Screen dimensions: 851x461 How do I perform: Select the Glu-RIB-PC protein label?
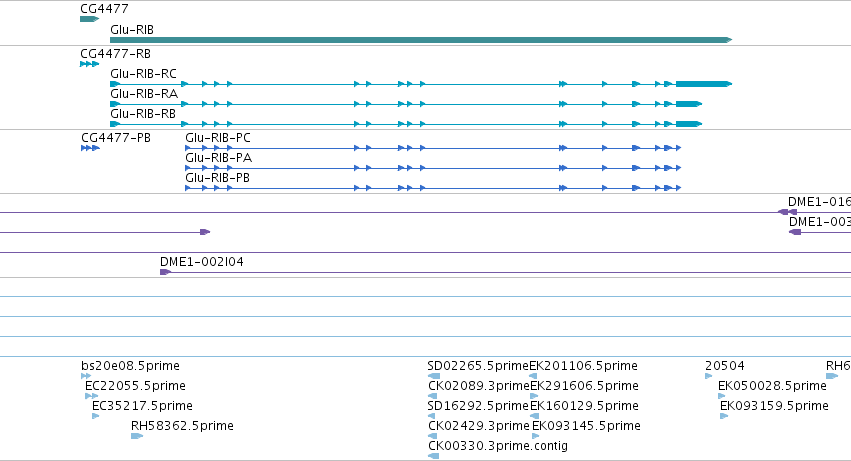pos(218,138)
